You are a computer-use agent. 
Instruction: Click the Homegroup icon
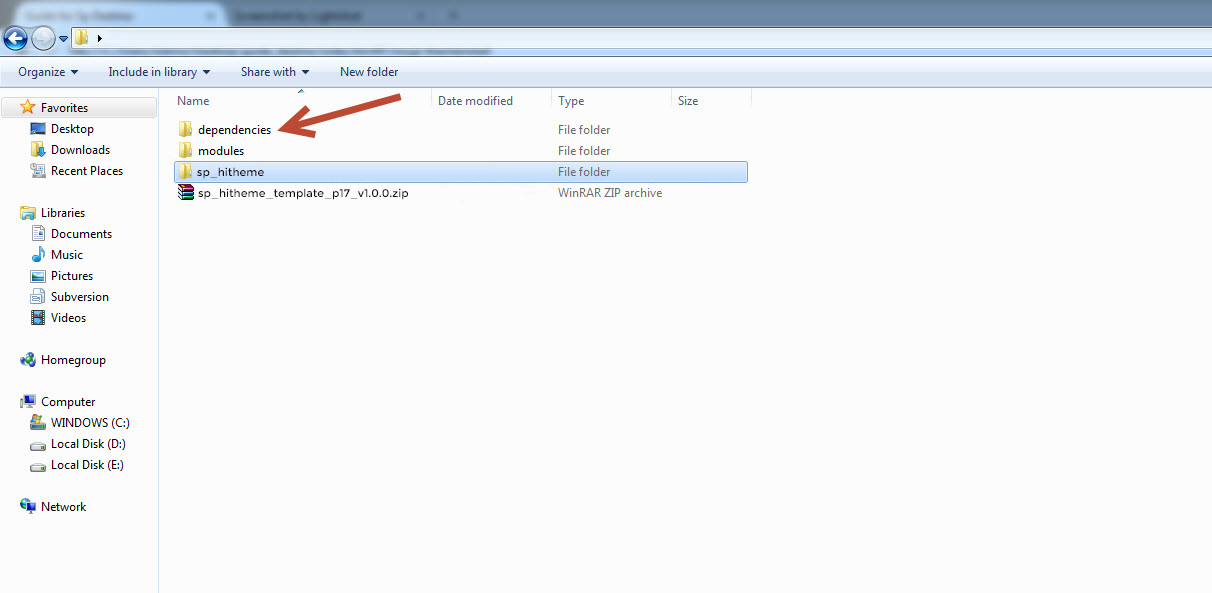pyautogui.click(x=28, y=360)
